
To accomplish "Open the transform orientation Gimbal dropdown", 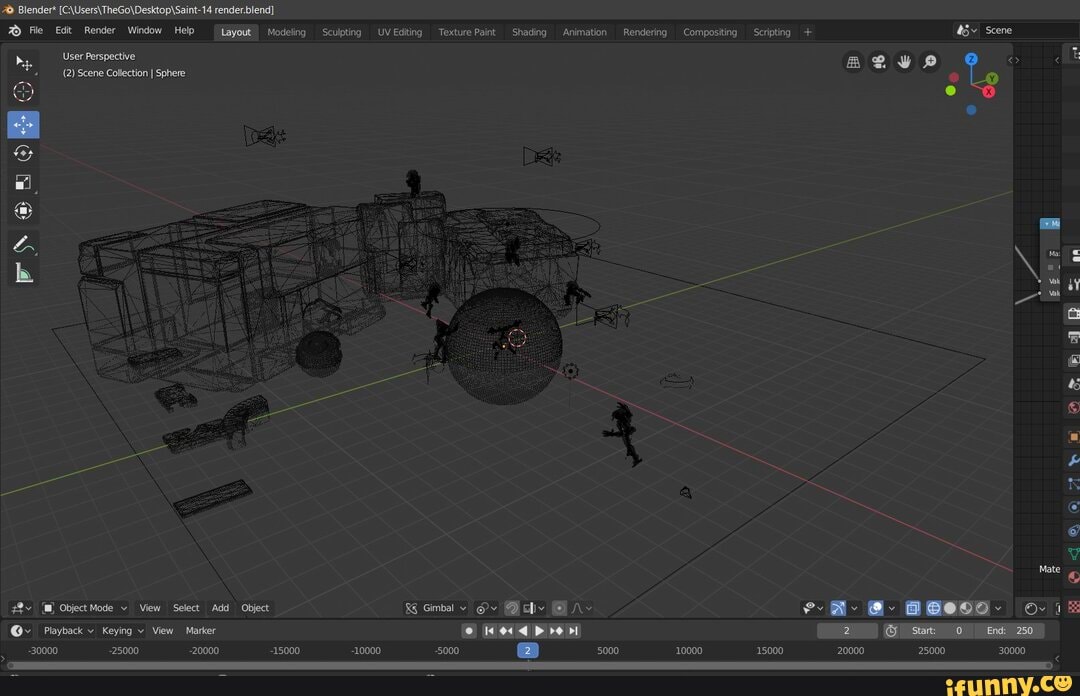I will click(x=436, y=607).
